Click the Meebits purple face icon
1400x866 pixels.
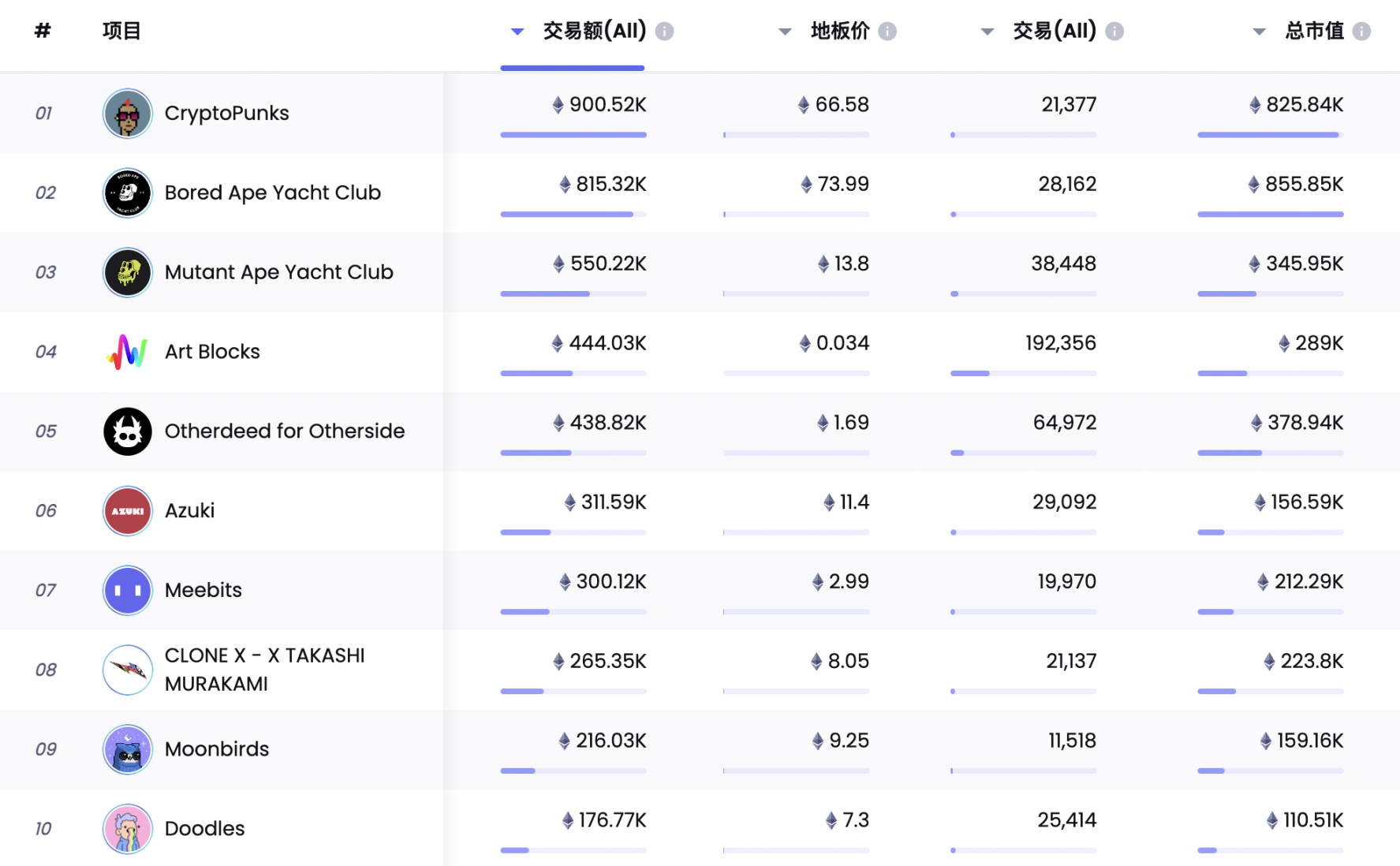pos(127,590)
